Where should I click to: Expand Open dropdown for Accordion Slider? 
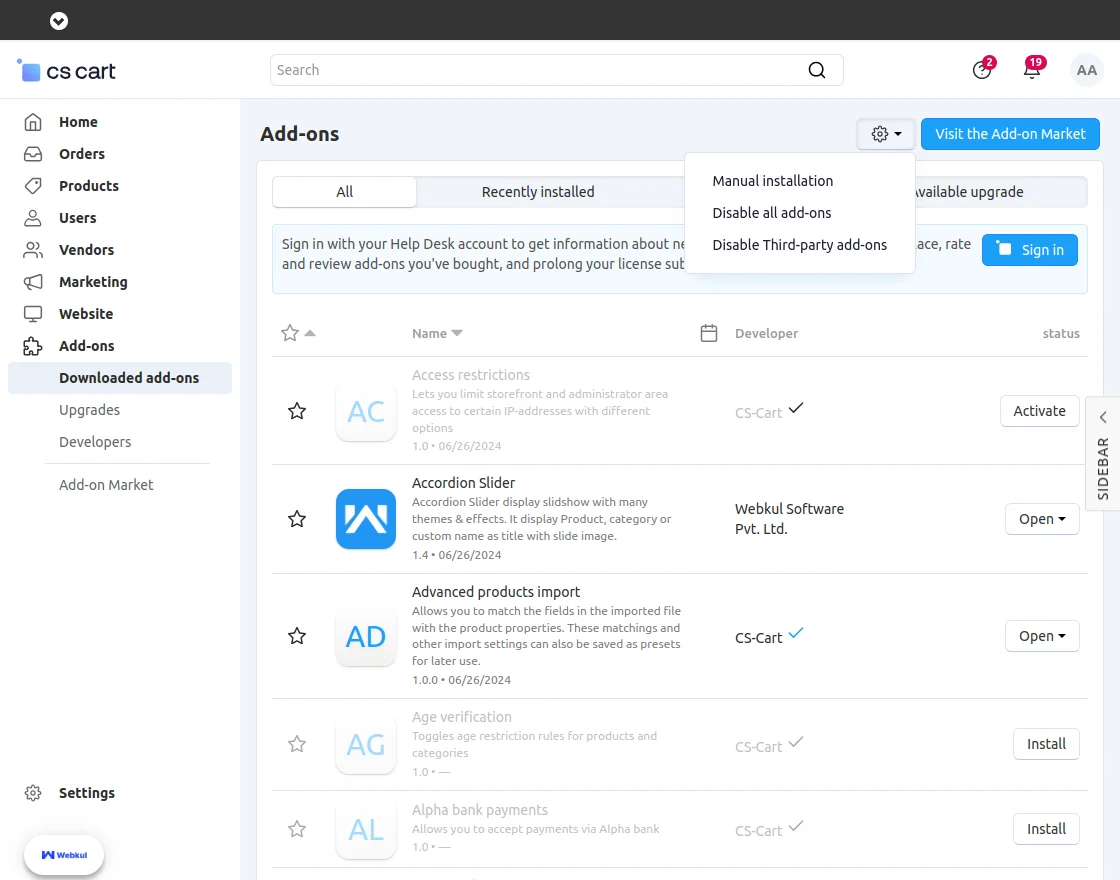click(1042, 519)
